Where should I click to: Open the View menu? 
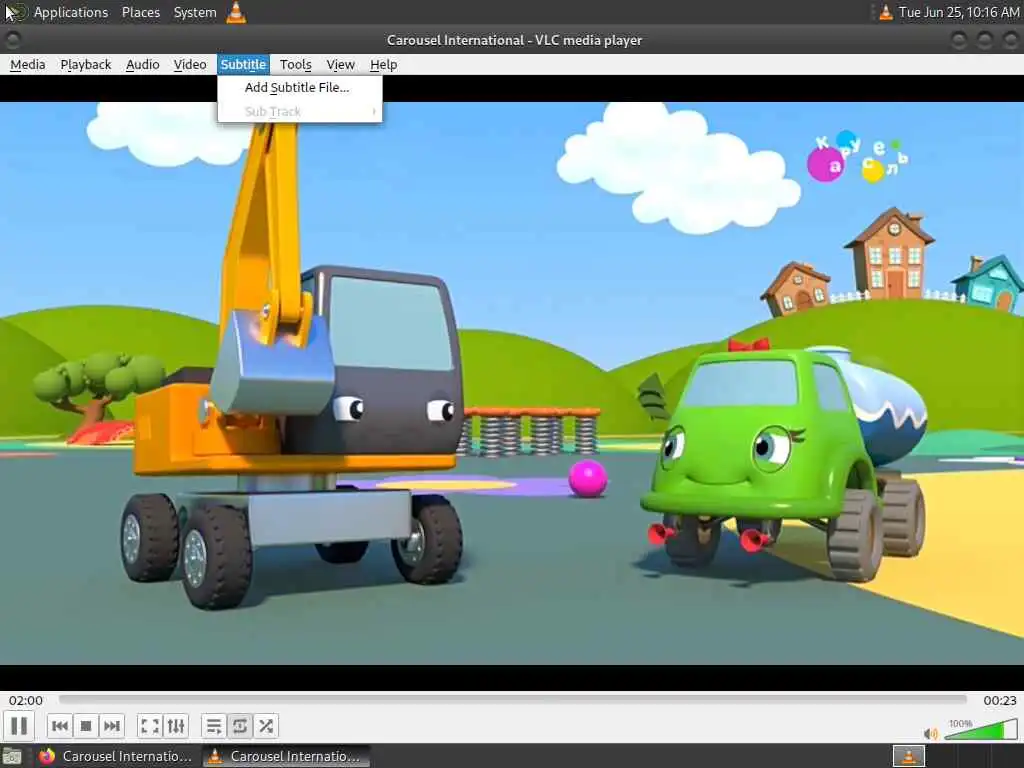coord(340,65)
